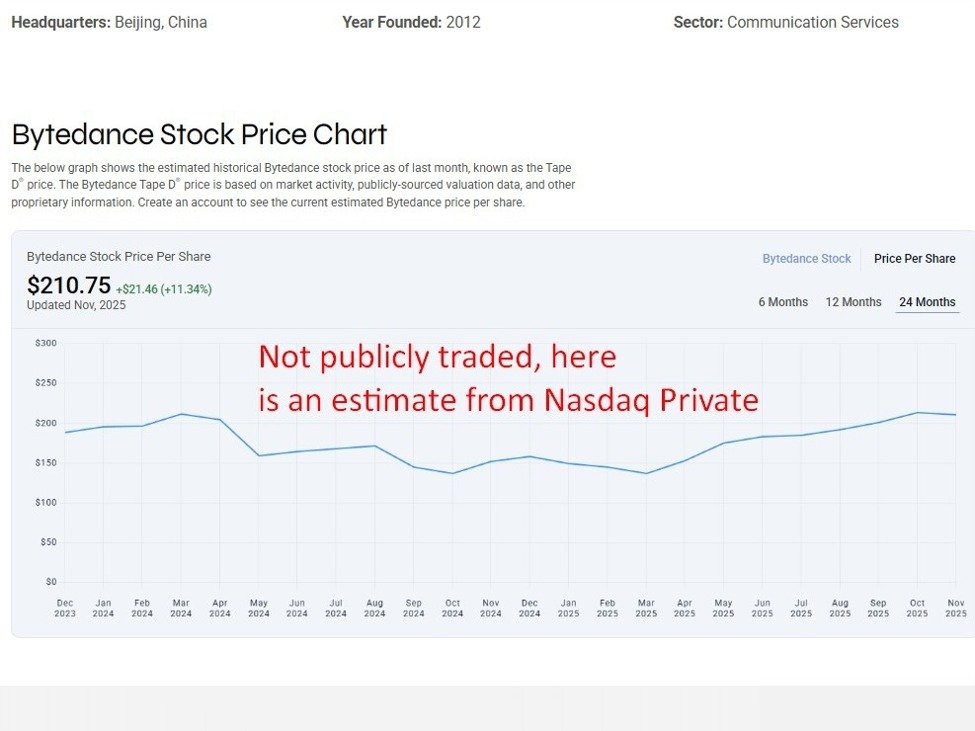Click the Dec 2023 x-axis label
Viewport: 975px width, 731px height.
pos(64,608)
